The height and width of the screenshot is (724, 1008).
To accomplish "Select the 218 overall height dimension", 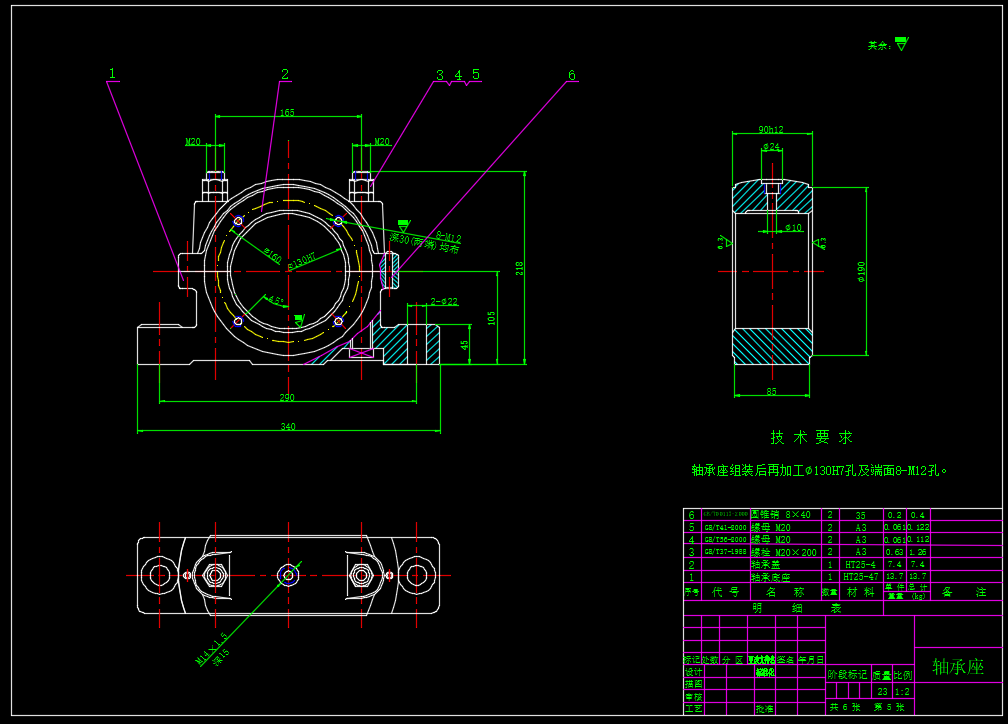I will (x=519, y=268).
